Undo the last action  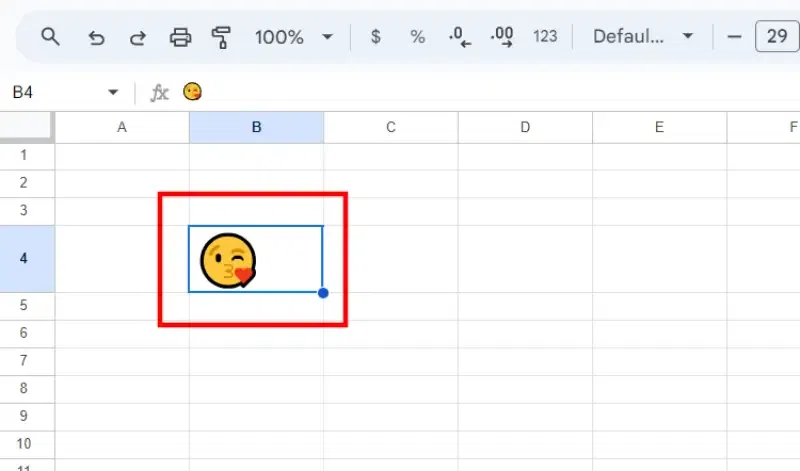click(96, 38)
